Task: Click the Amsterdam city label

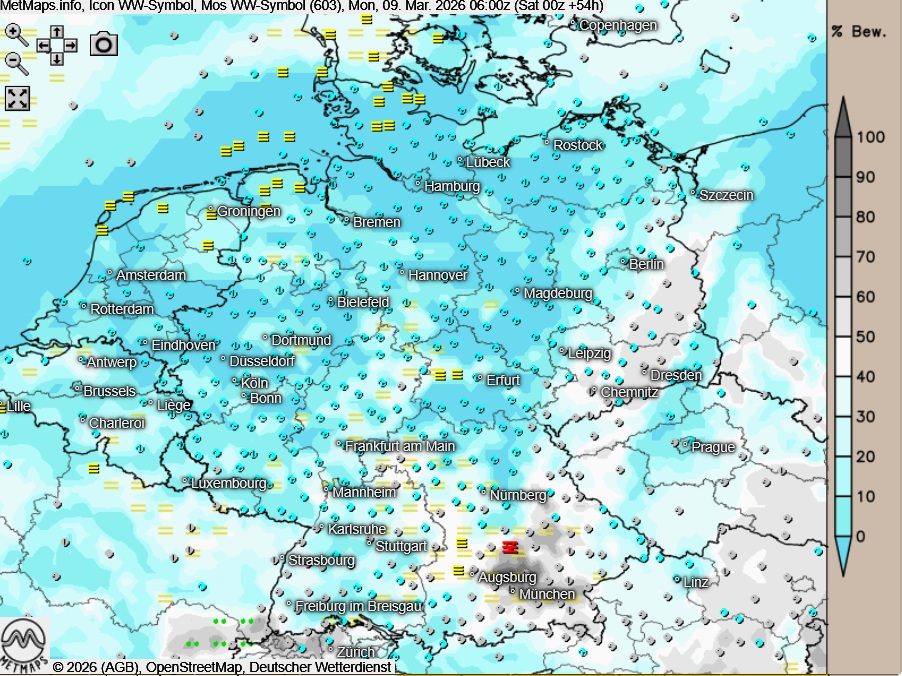Action: (x=151, y=275)
